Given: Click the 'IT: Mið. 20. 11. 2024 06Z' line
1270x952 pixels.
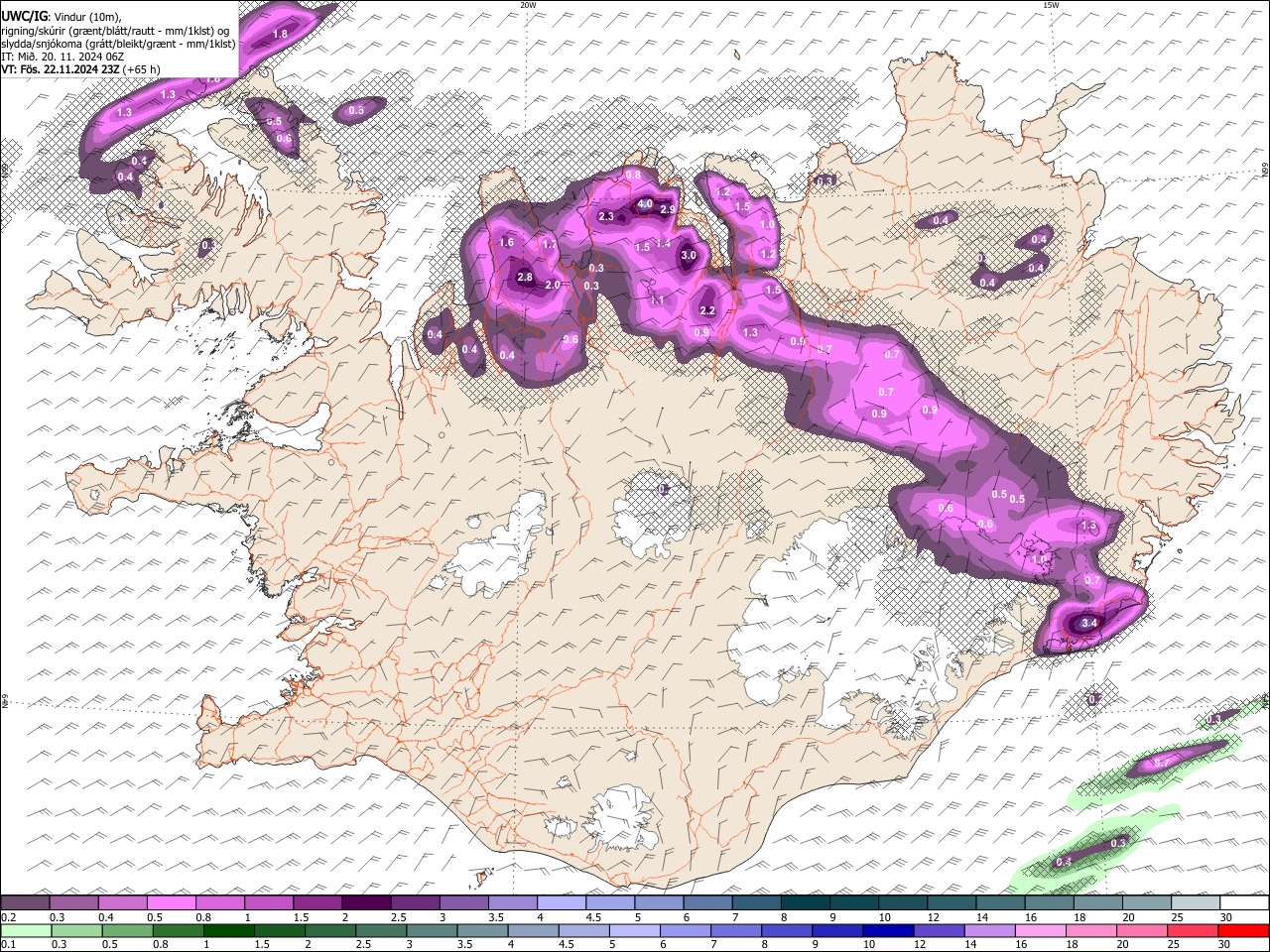Looking at the screenshot, I should coord(62,57).
